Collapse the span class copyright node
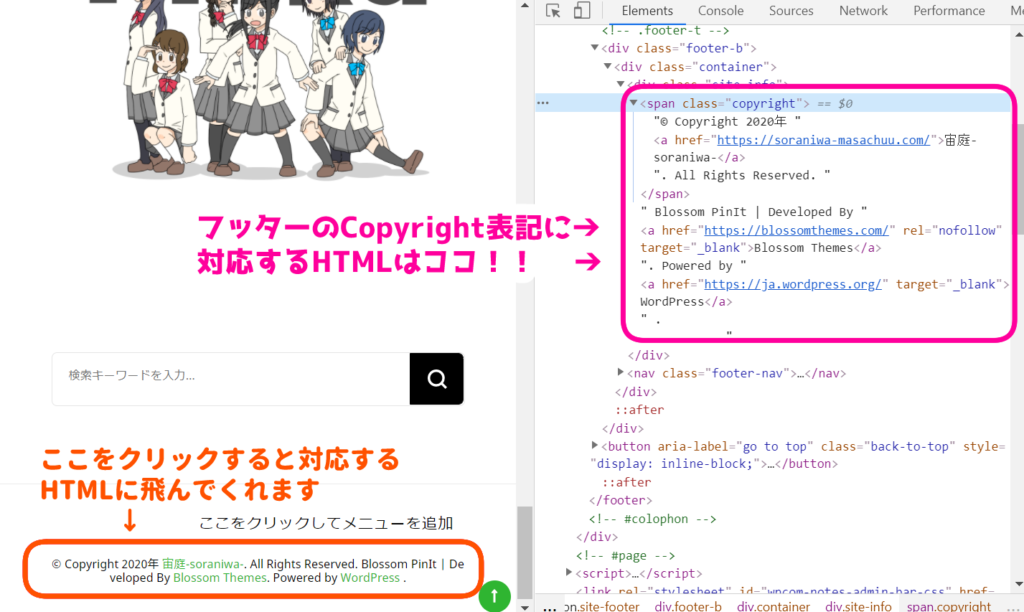This screenshot has width=1024, height=612. tap(634, 103)
